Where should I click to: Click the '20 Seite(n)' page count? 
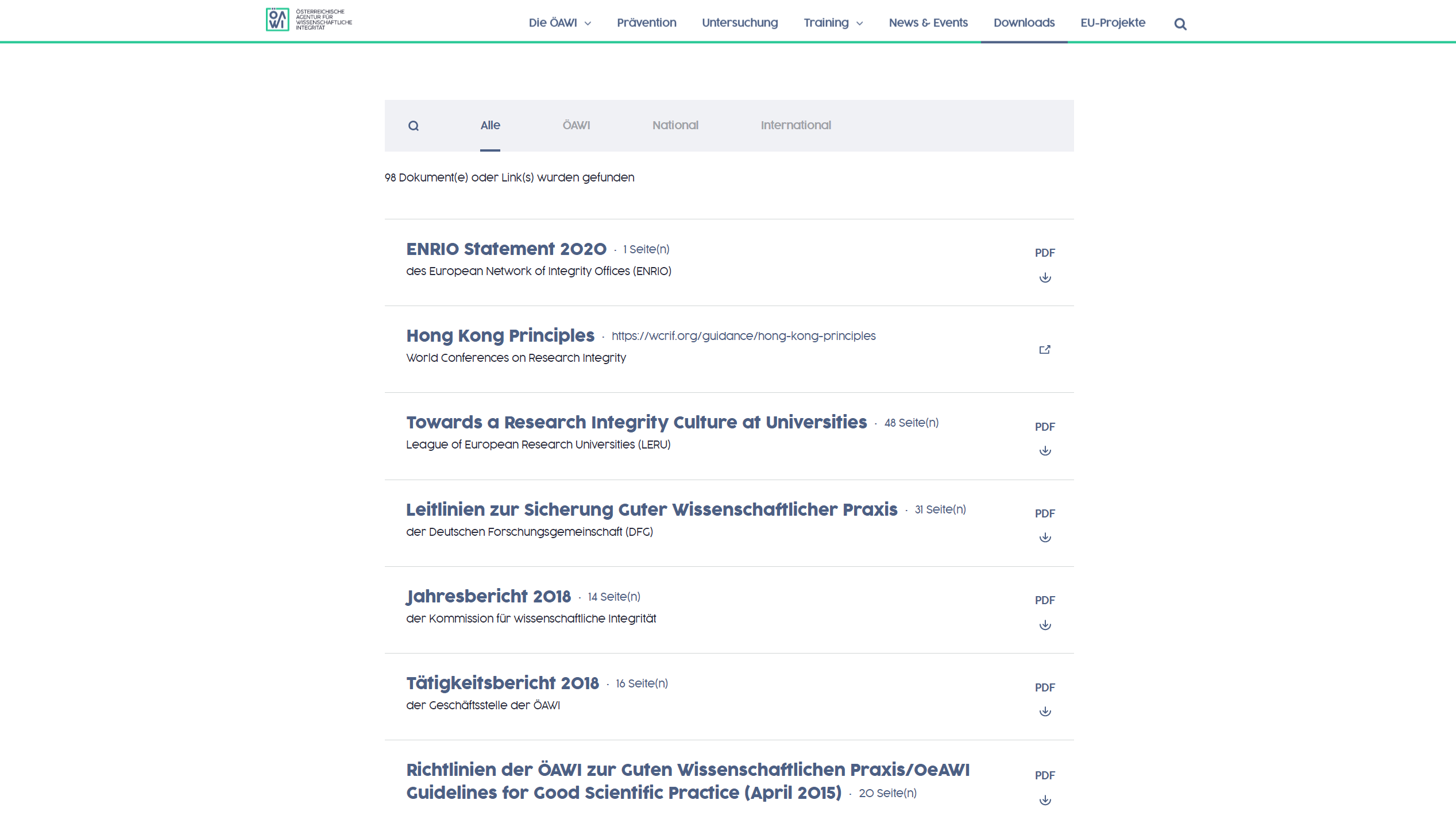coord(888,793)
